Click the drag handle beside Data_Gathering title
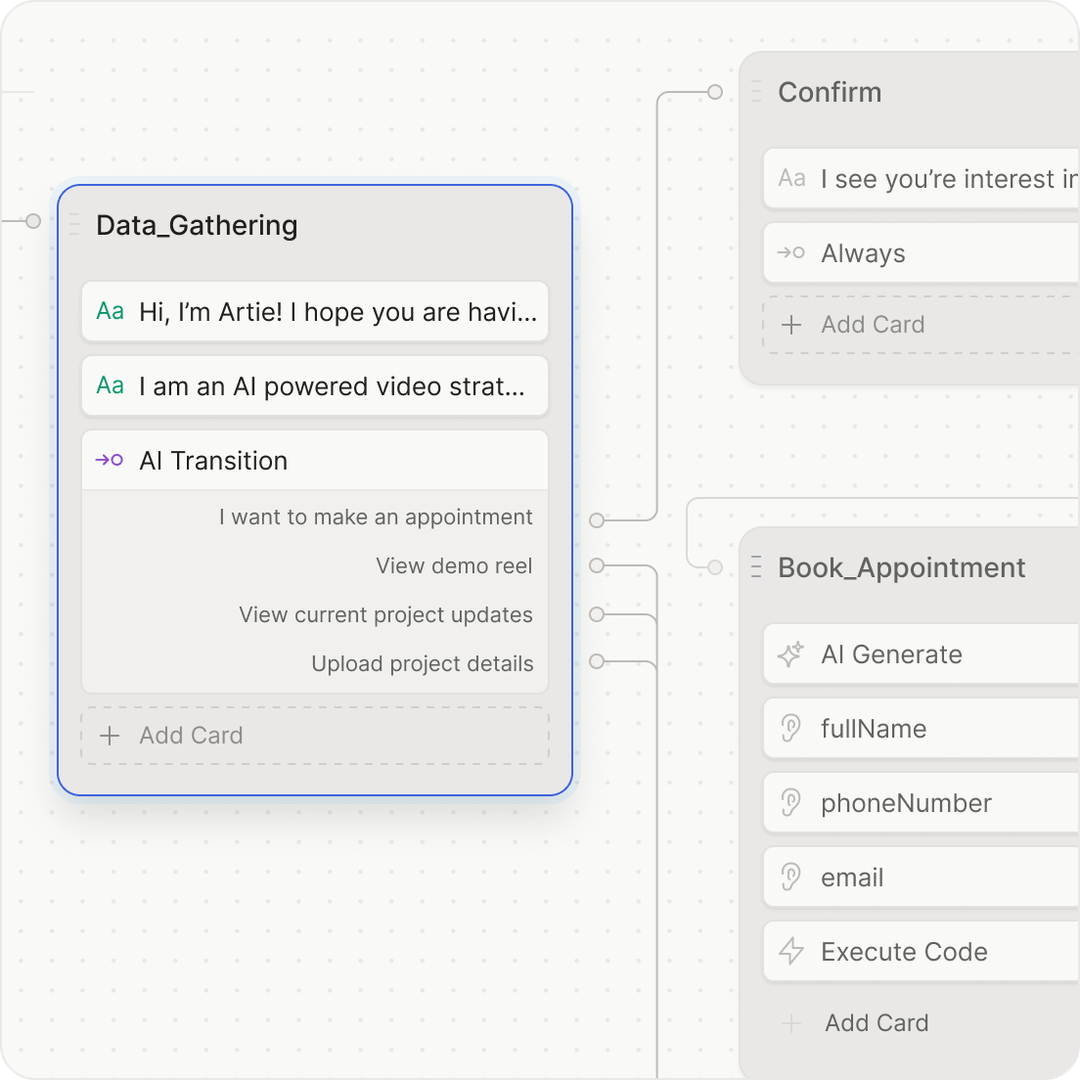 73,225
